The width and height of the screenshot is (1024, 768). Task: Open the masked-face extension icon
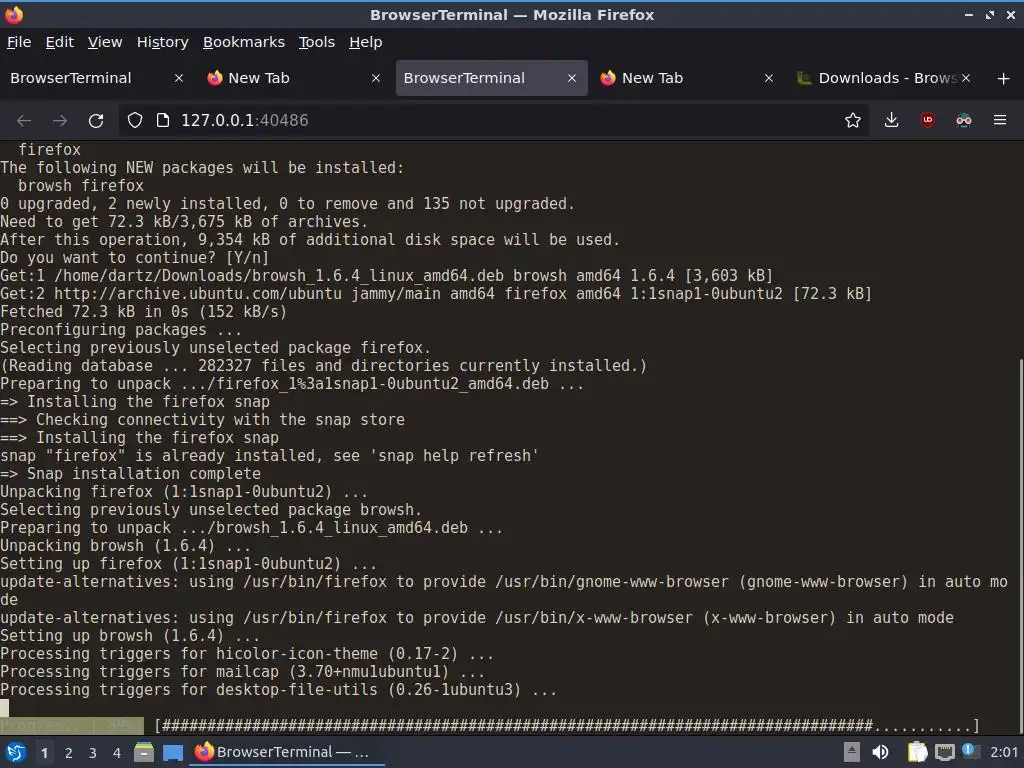pyautogui.click(x=963, y=120)
